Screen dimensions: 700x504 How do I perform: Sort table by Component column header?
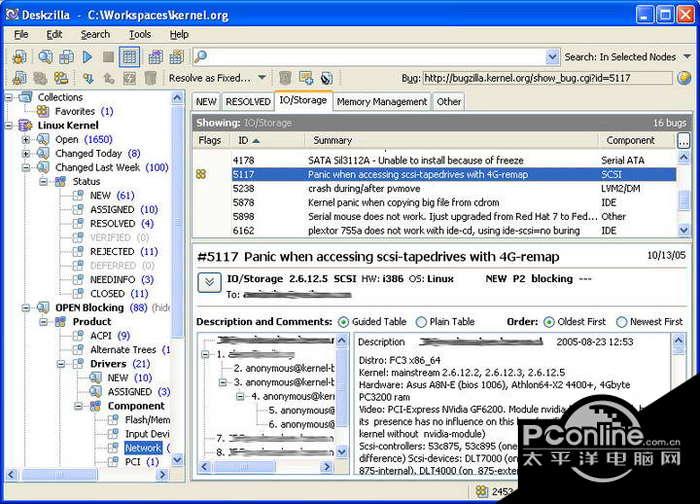[x=637, y=140]
